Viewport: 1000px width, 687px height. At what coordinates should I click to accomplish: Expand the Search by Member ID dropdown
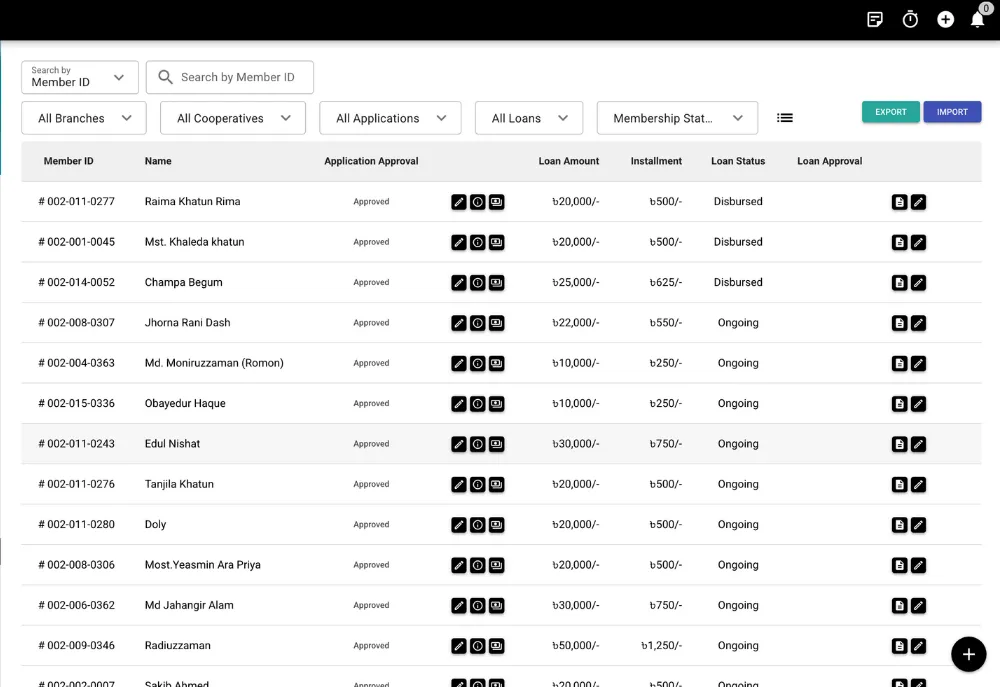click(x=80, y=77)
